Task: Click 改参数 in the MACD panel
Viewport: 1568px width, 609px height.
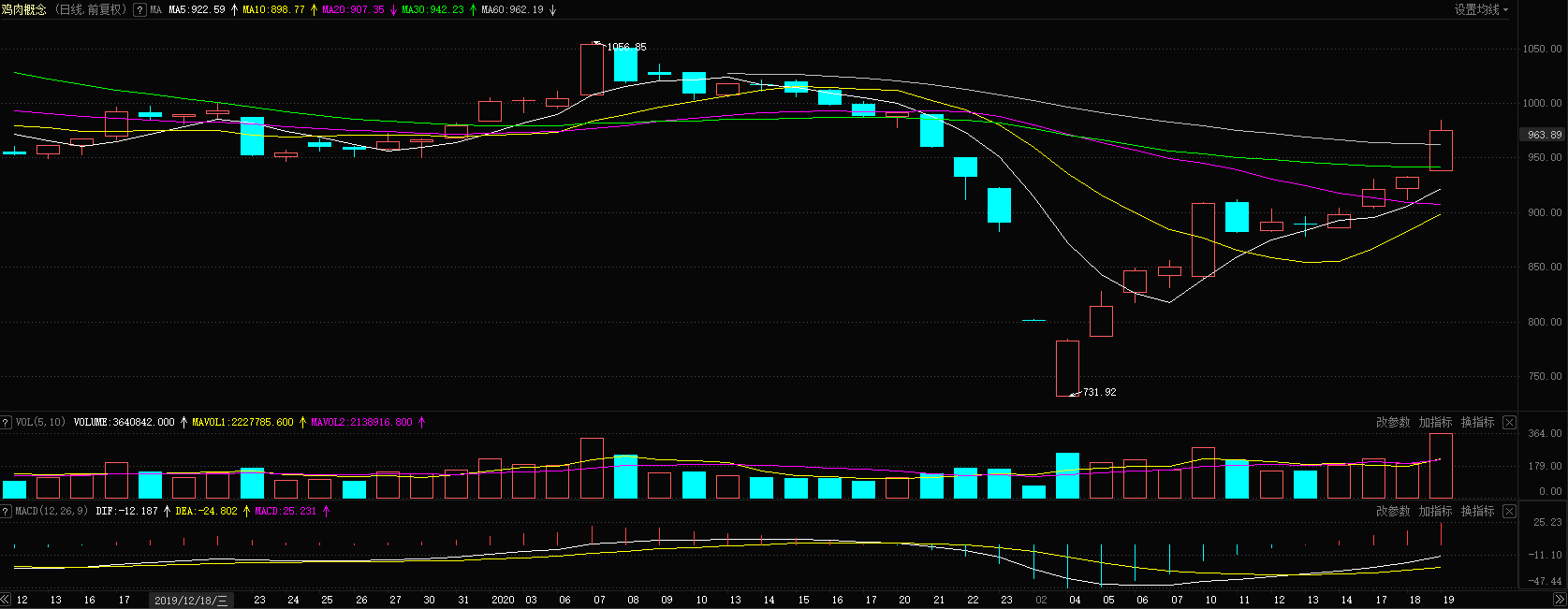Action: tap(1393, 512)
